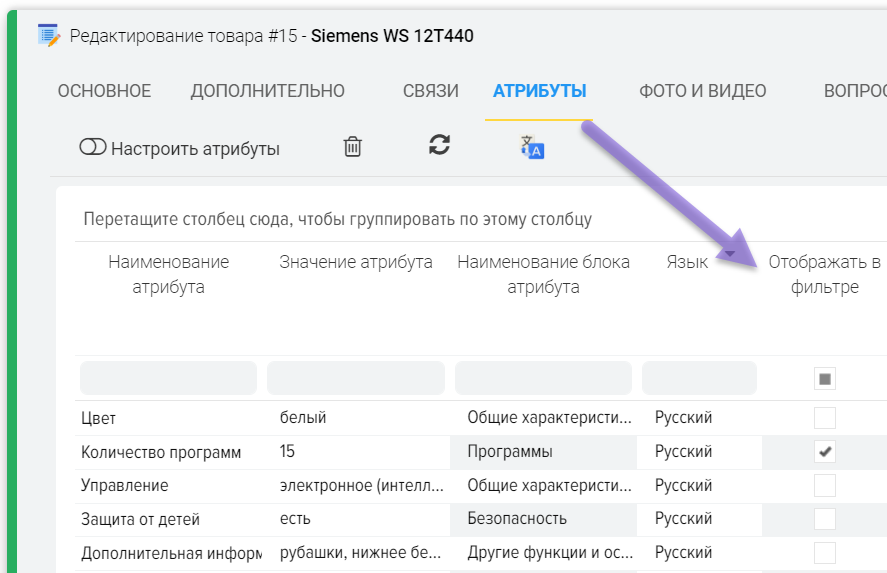The height and width of the screenshot is (573, 887).
Task: Open the Основное tab
Action: pos(104,91)
